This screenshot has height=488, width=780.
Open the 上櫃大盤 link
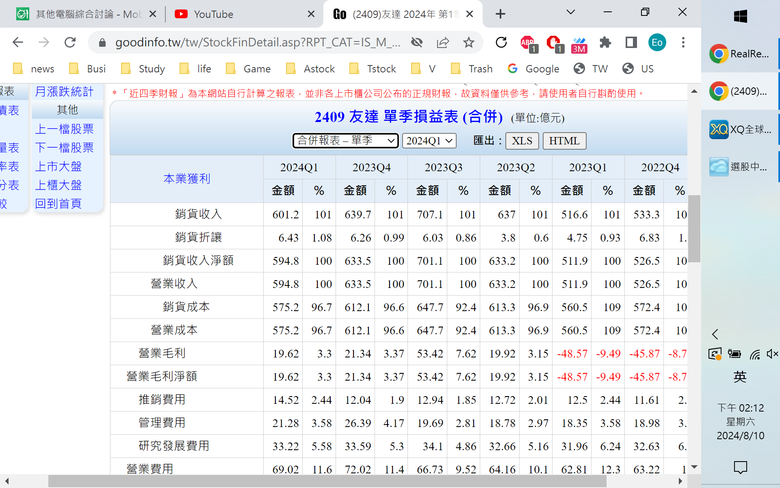point(58,185)
